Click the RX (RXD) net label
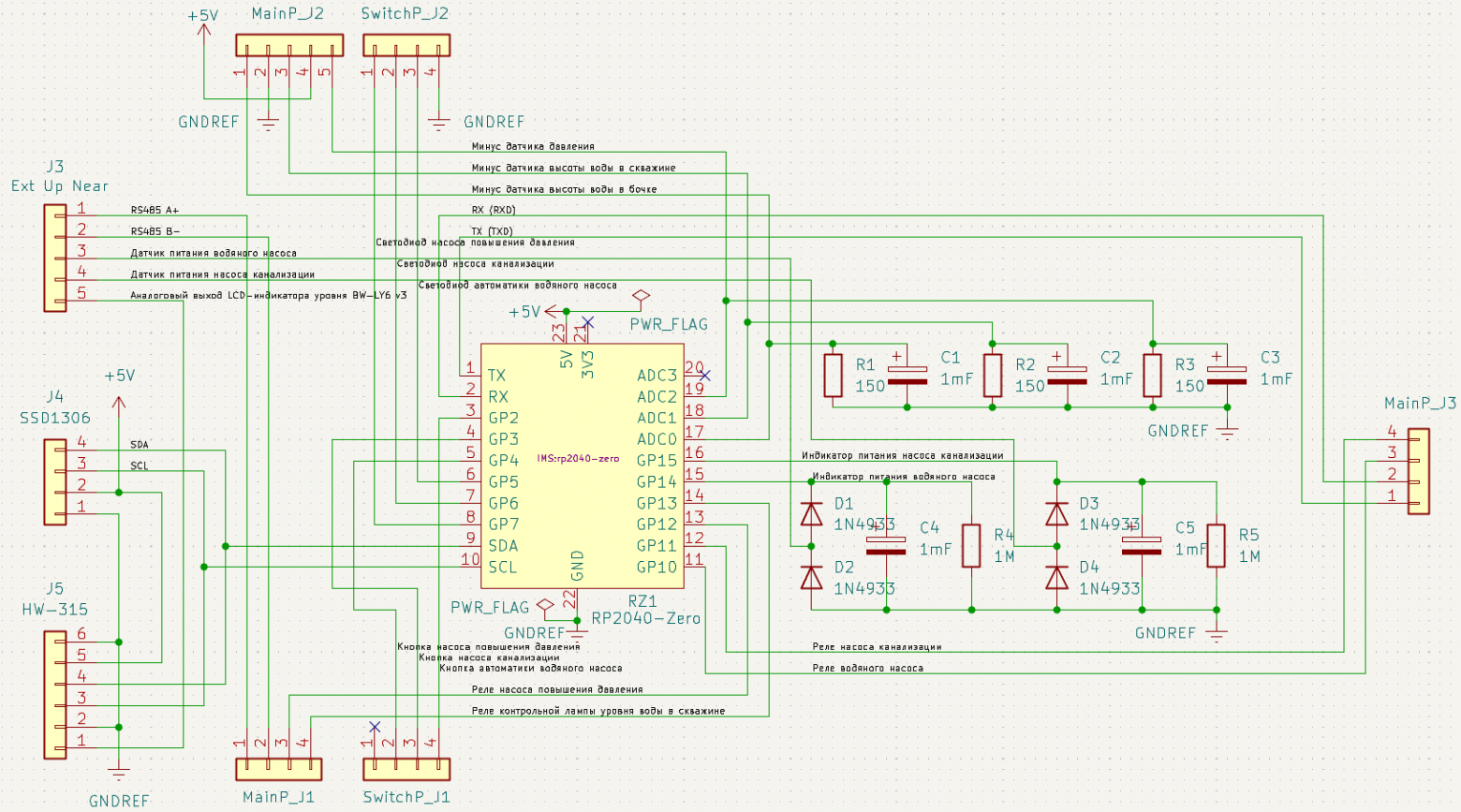This screenshot has width=1461, height=812. coord(494,210)
